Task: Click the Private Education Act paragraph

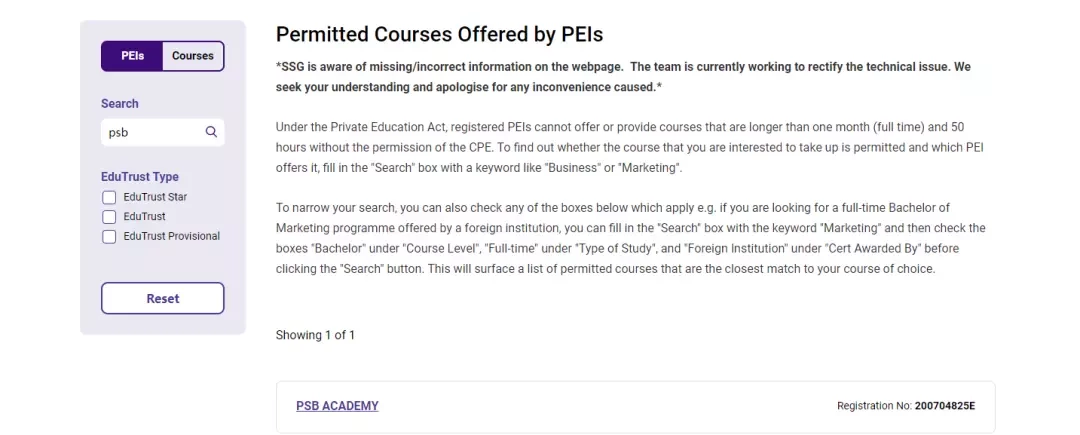Action: tap(630, 147)
